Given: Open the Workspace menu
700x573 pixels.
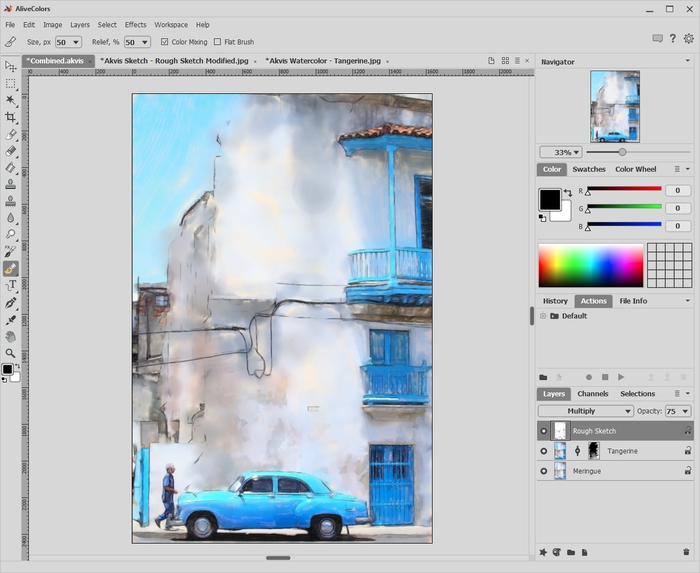Looking at the screenshot, I should coord(171,25).
